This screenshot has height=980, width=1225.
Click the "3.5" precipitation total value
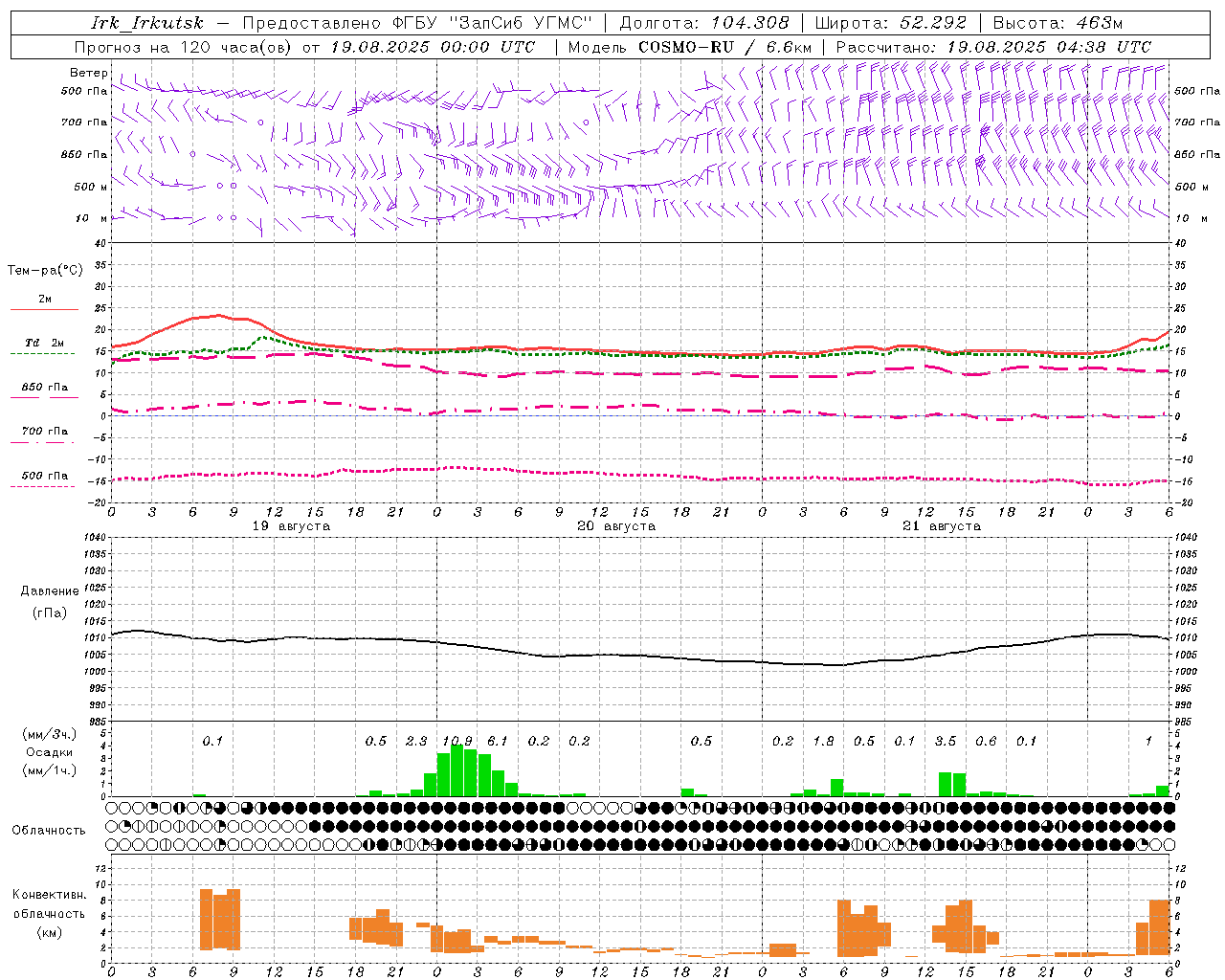[945, 741]
